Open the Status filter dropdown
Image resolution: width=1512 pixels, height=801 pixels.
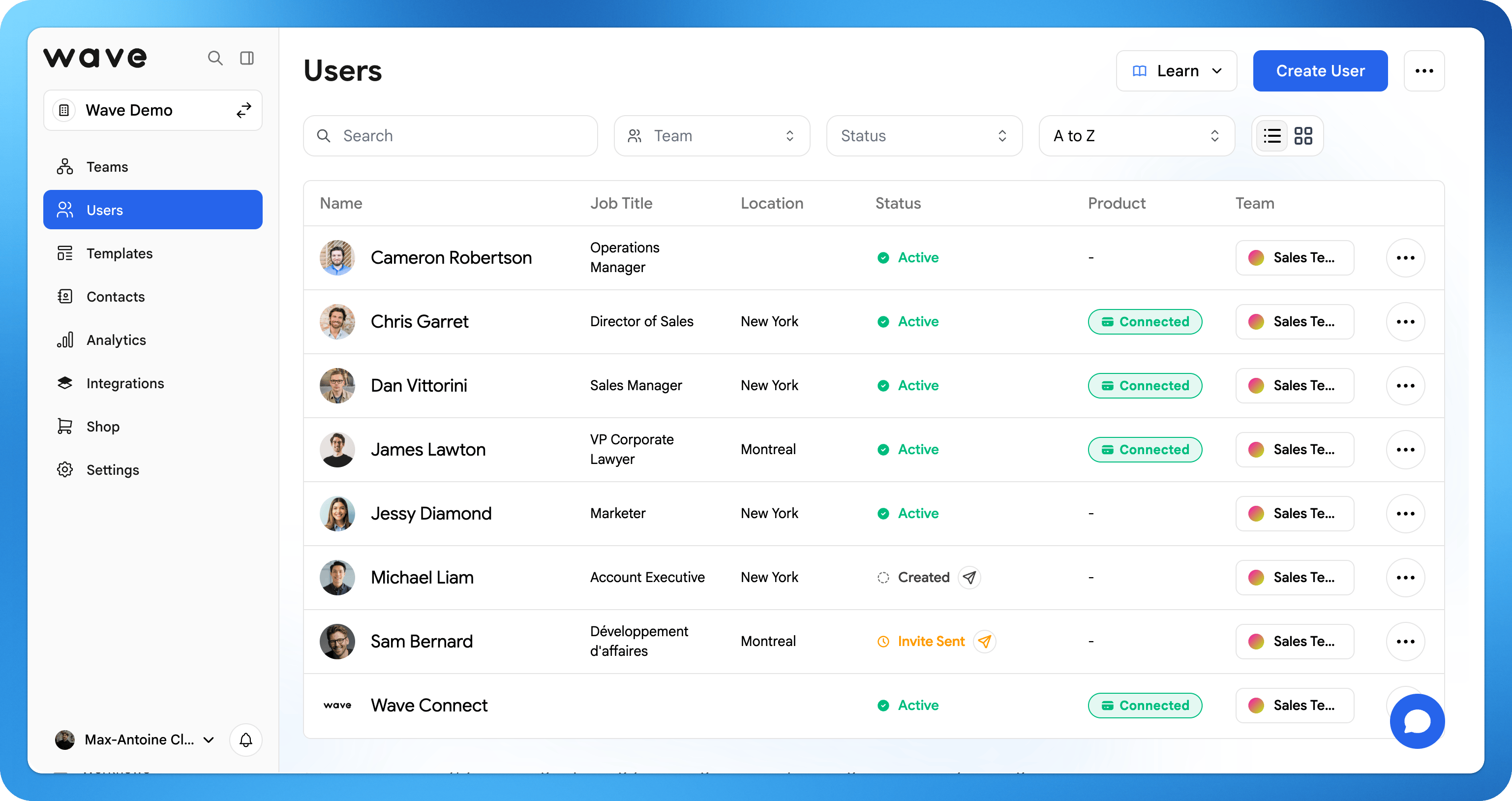pyautogui.click(x=924, y=136)
